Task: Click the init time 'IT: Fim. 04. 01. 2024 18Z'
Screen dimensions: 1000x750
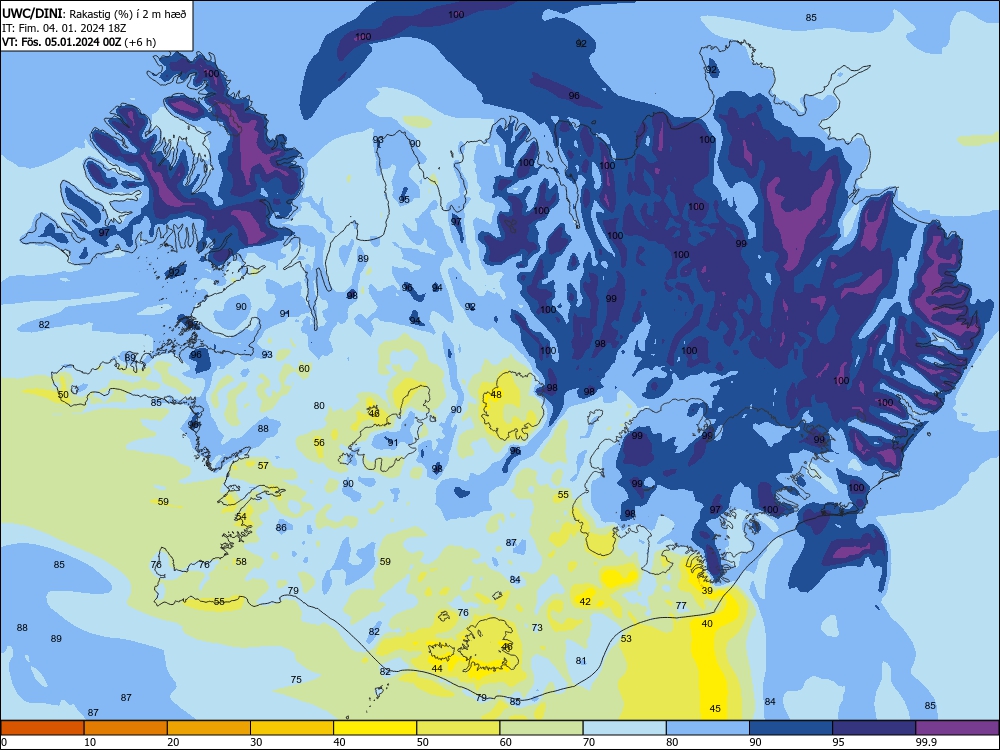Action: pos(64,28)
